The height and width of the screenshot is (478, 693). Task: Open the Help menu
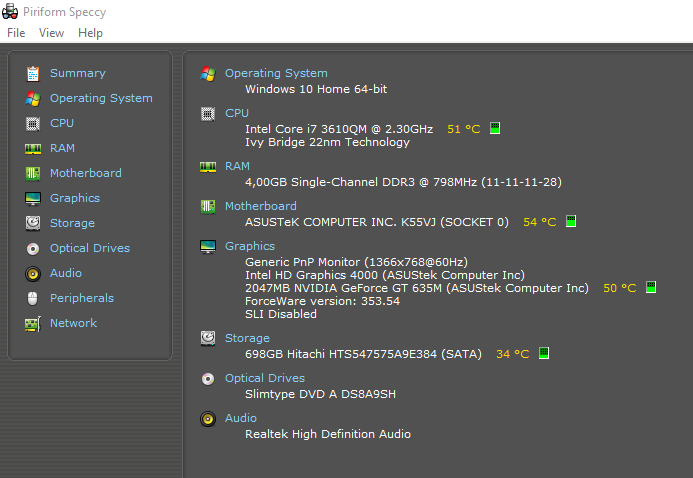(x=90, y=33)
